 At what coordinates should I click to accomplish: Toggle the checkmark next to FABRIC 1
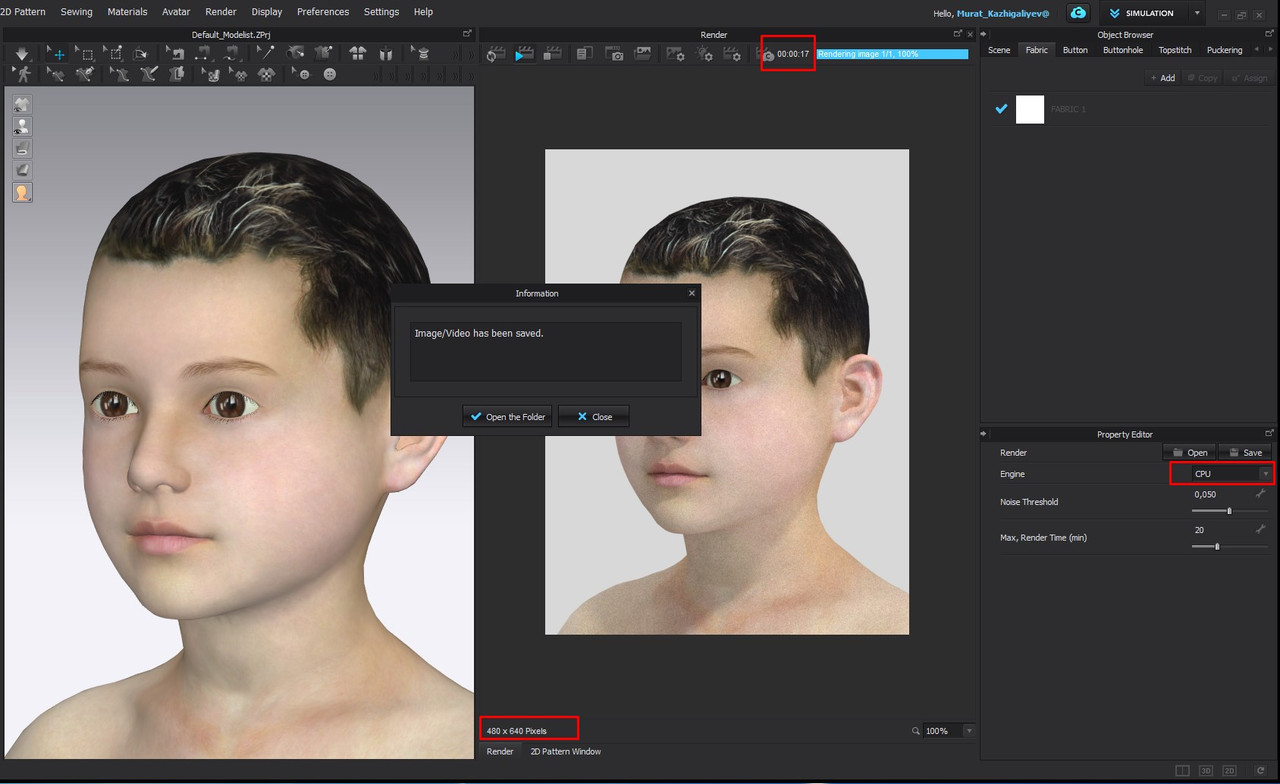pyautogui.click(x=1001, y=109)
